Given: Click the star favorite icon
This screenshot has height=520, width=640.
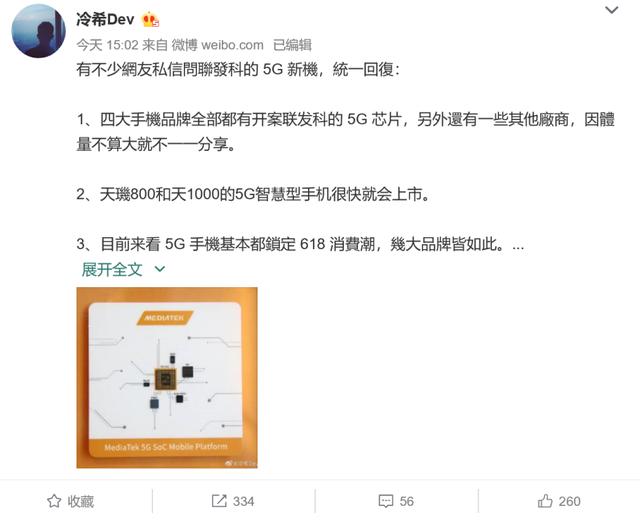Looking at the screenshot, I should tap(54, 501).
